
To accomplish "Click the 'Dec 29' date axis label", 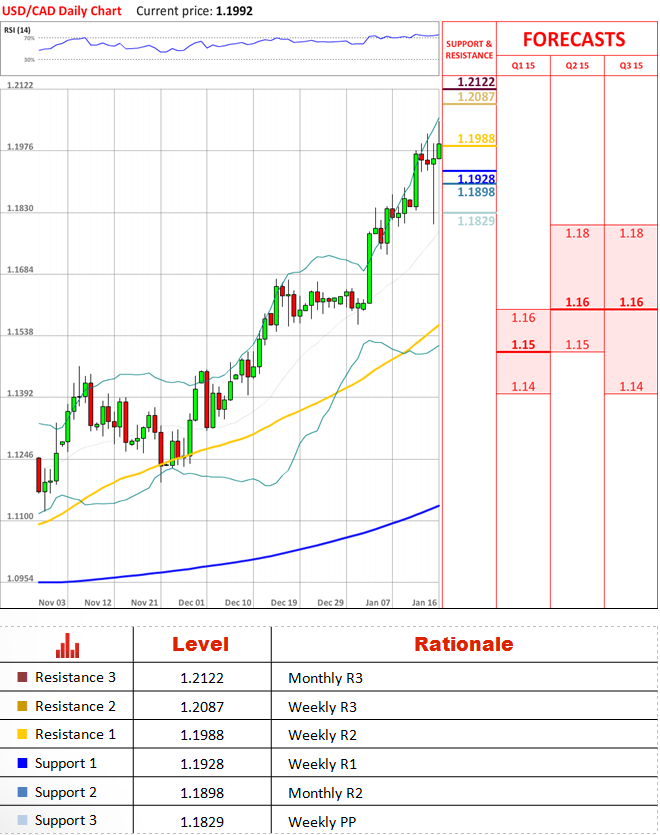I will tap(330, 602).
